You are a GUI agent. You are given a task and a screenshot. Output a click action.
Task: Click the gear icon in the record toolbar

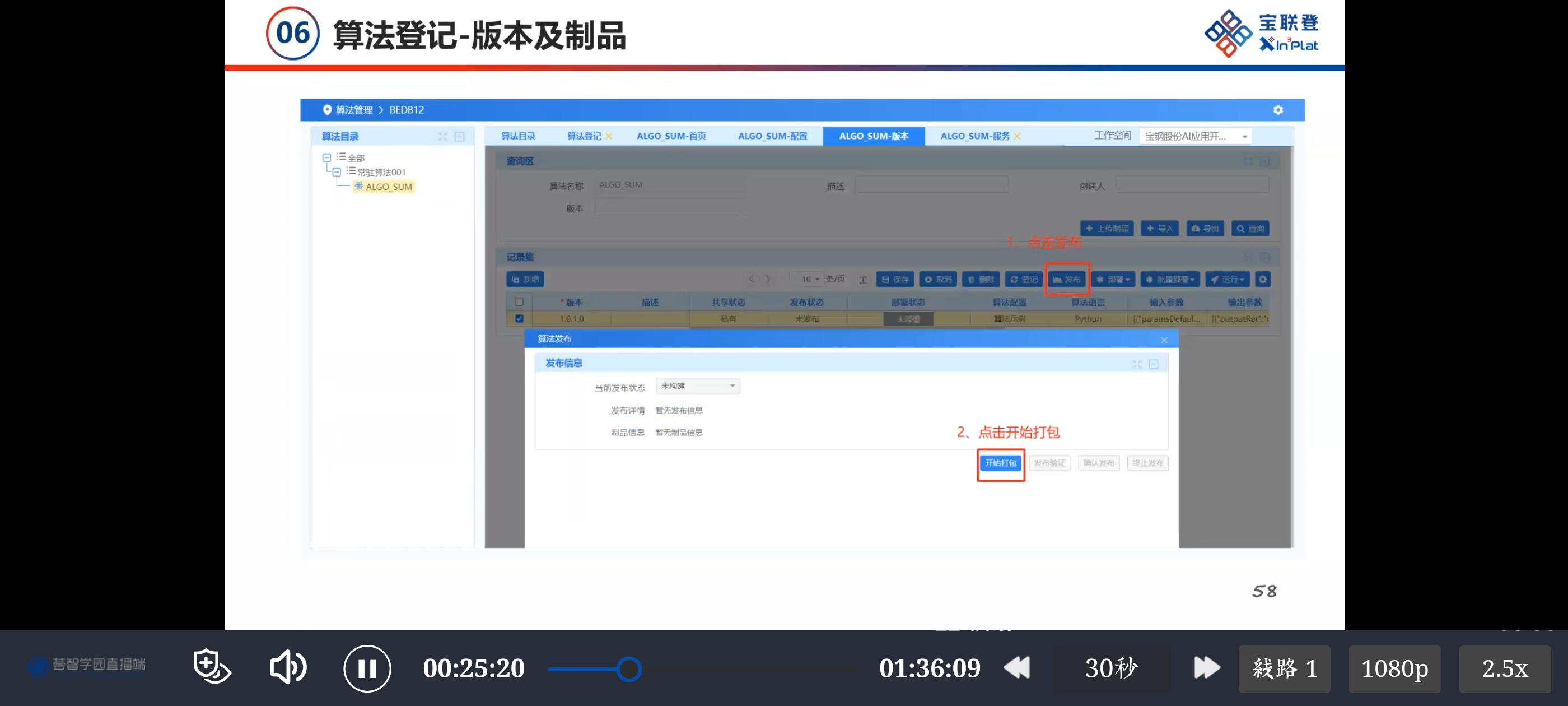pos(1262,279)
